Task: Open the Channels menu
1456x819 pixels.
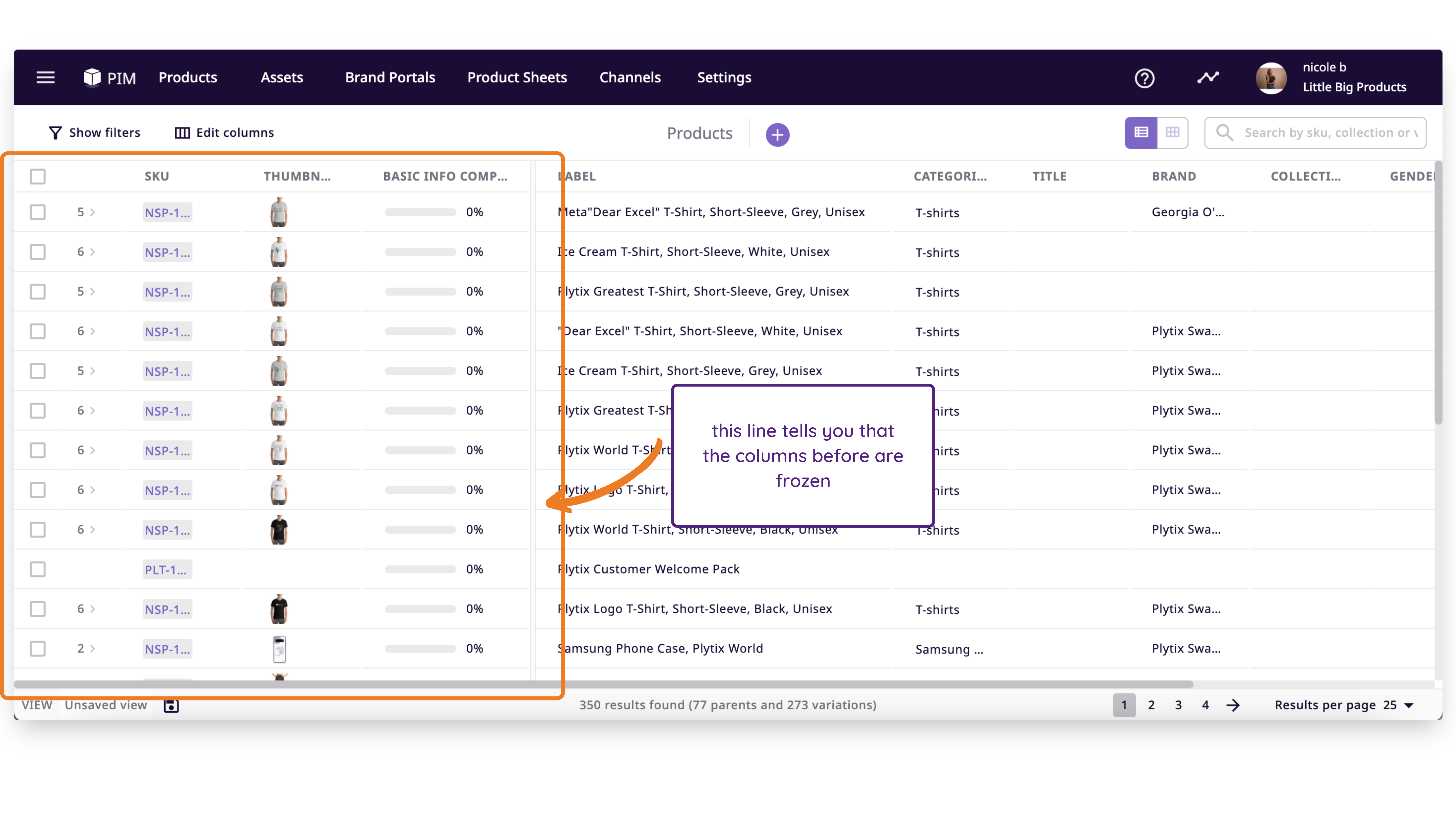Action: pos(630,77)
